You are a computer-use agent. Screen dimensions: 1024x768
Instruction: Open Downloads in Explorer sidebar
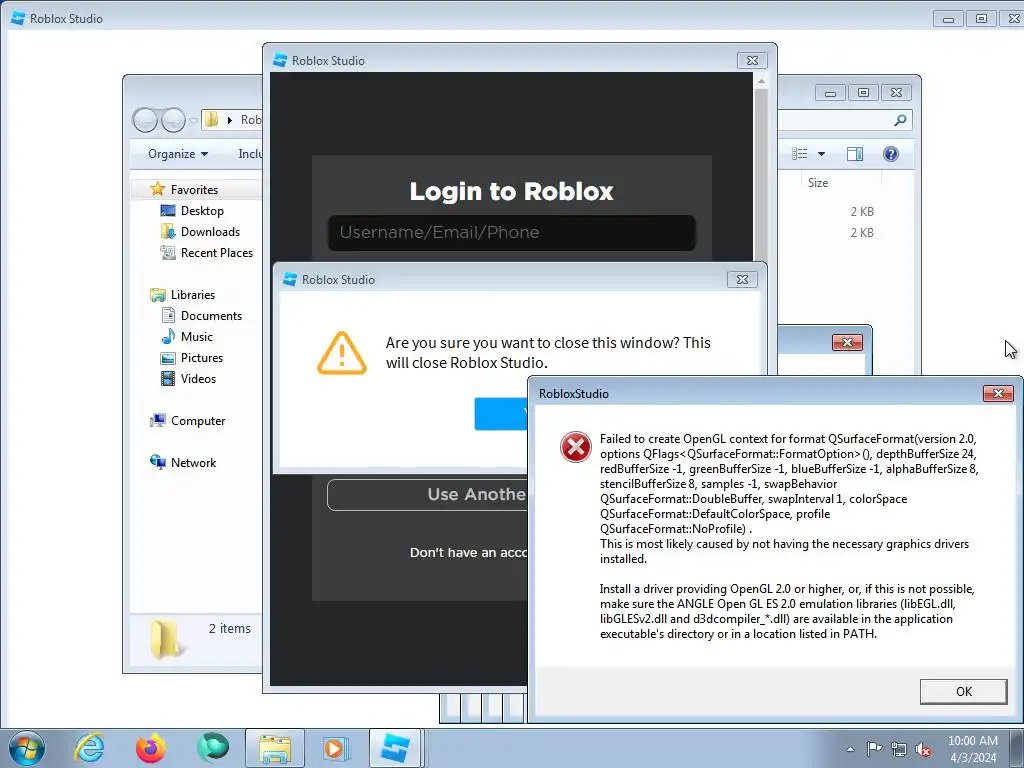210,232
